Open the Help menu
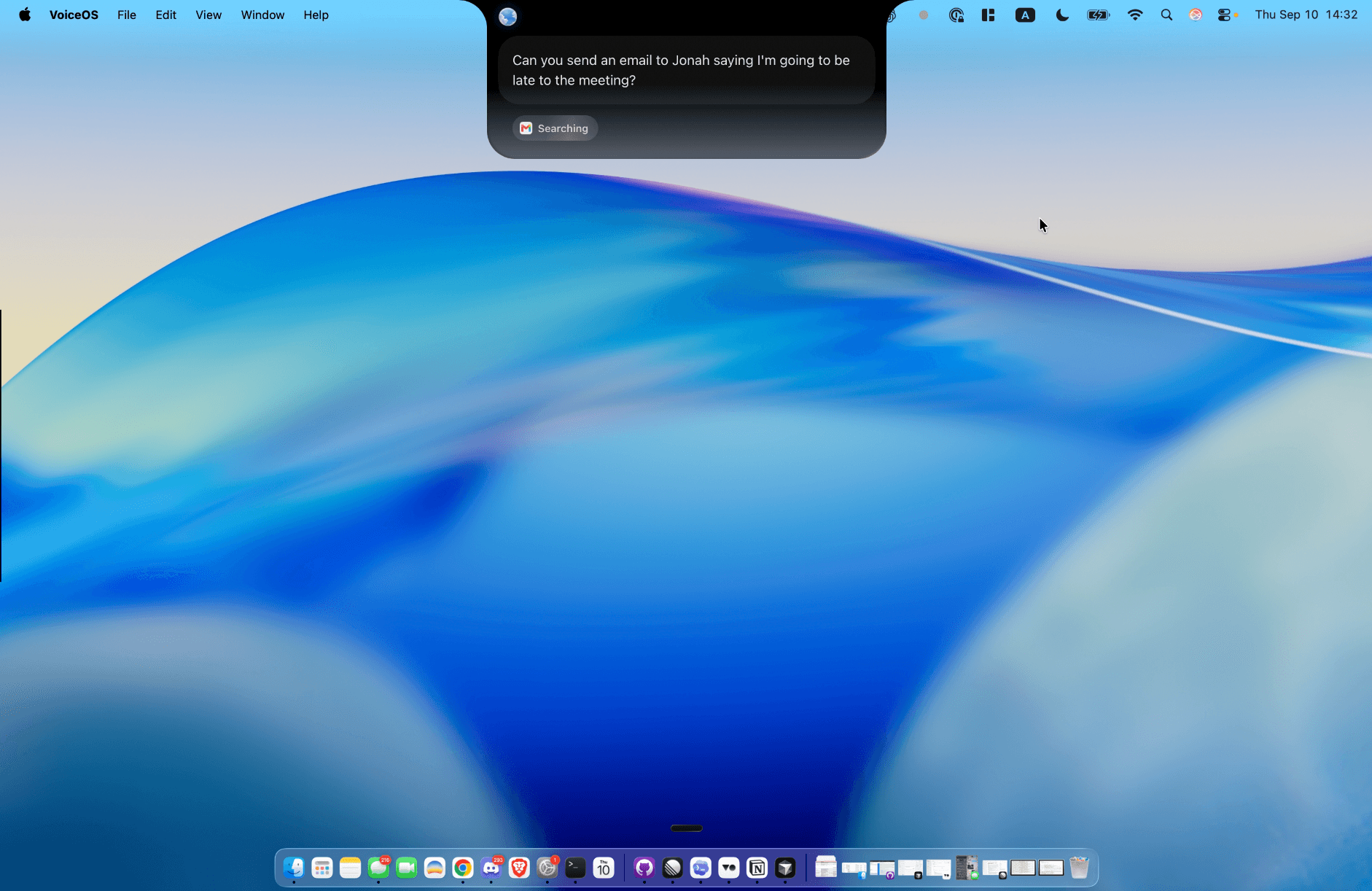The height and width of the screenshot is (891, 1372). click(x=316, y=15)
